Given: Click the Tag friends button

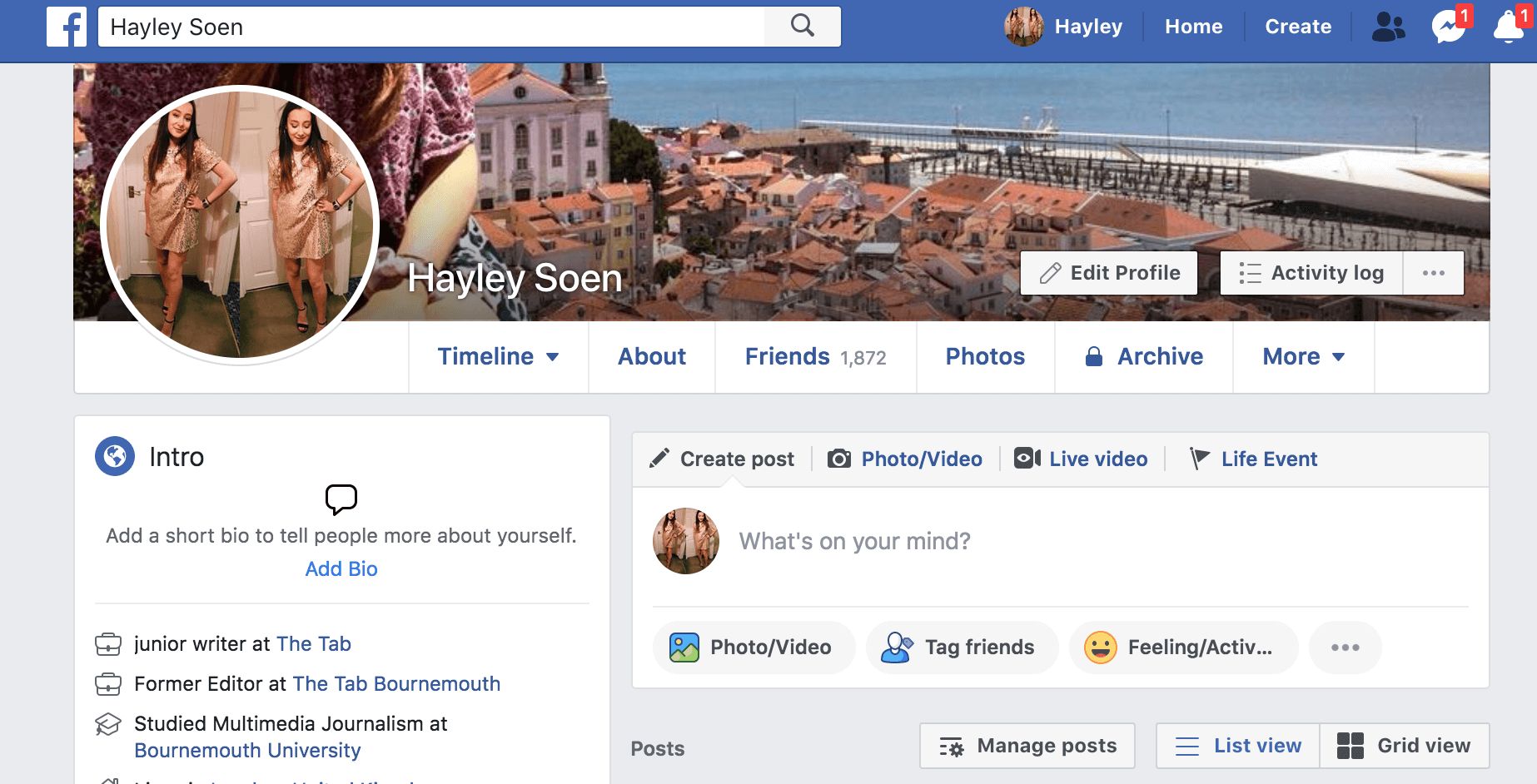Looking at the screenshot, I should pyautogui.click(x=962, y=648).
